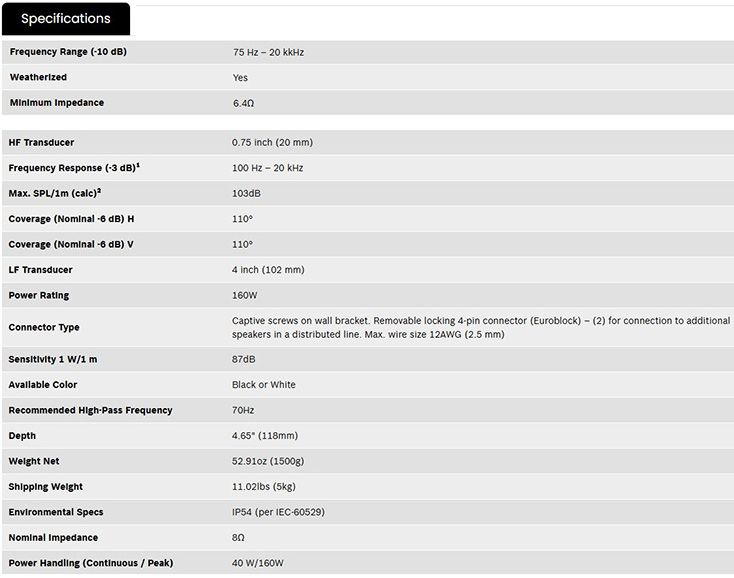Select the Coverage (Nominal -6 dB) H label

tap(71, 219)
